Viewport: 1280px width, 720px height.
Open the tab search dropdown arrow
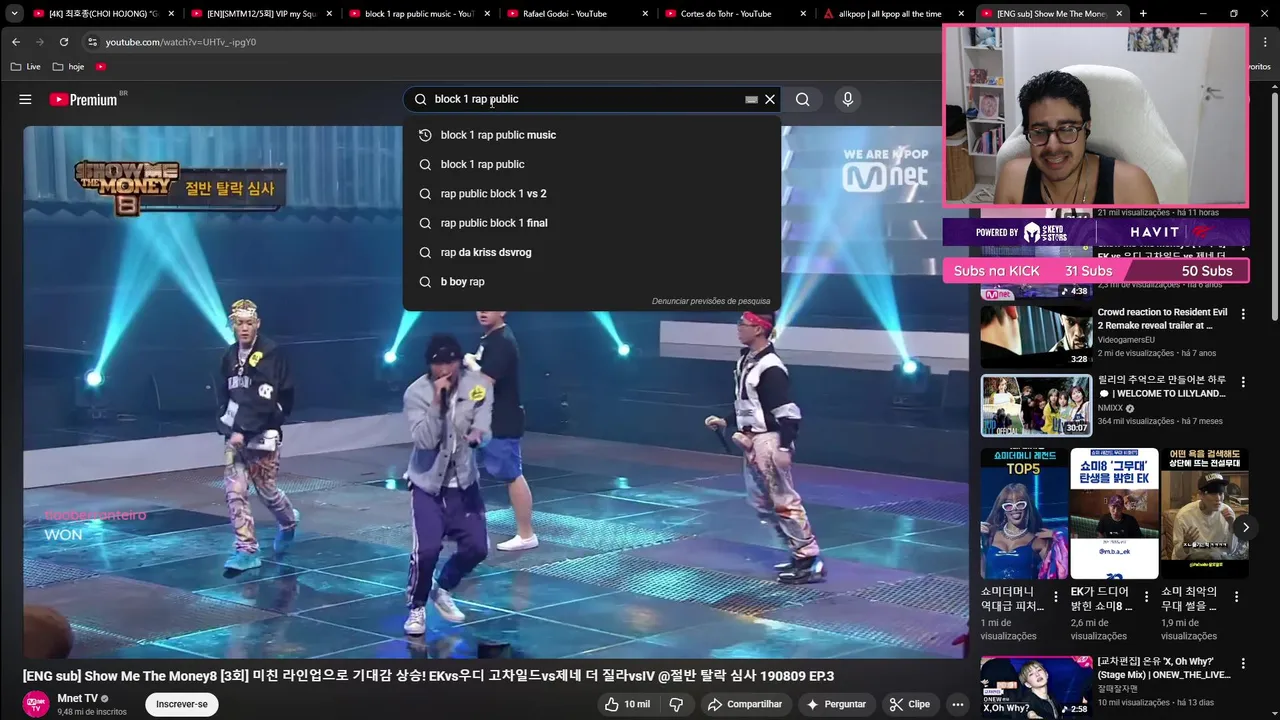[x=14, y=14]
